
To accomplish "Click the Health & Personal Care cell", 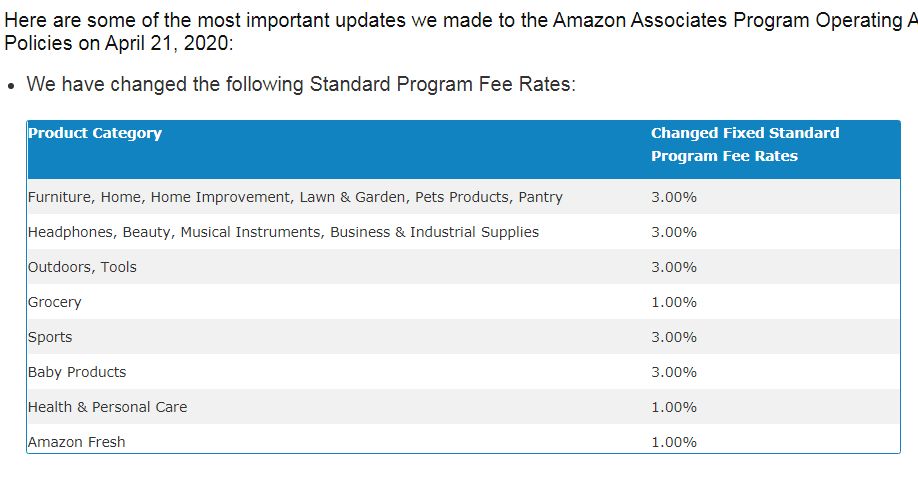I will [x=107, y=407].
